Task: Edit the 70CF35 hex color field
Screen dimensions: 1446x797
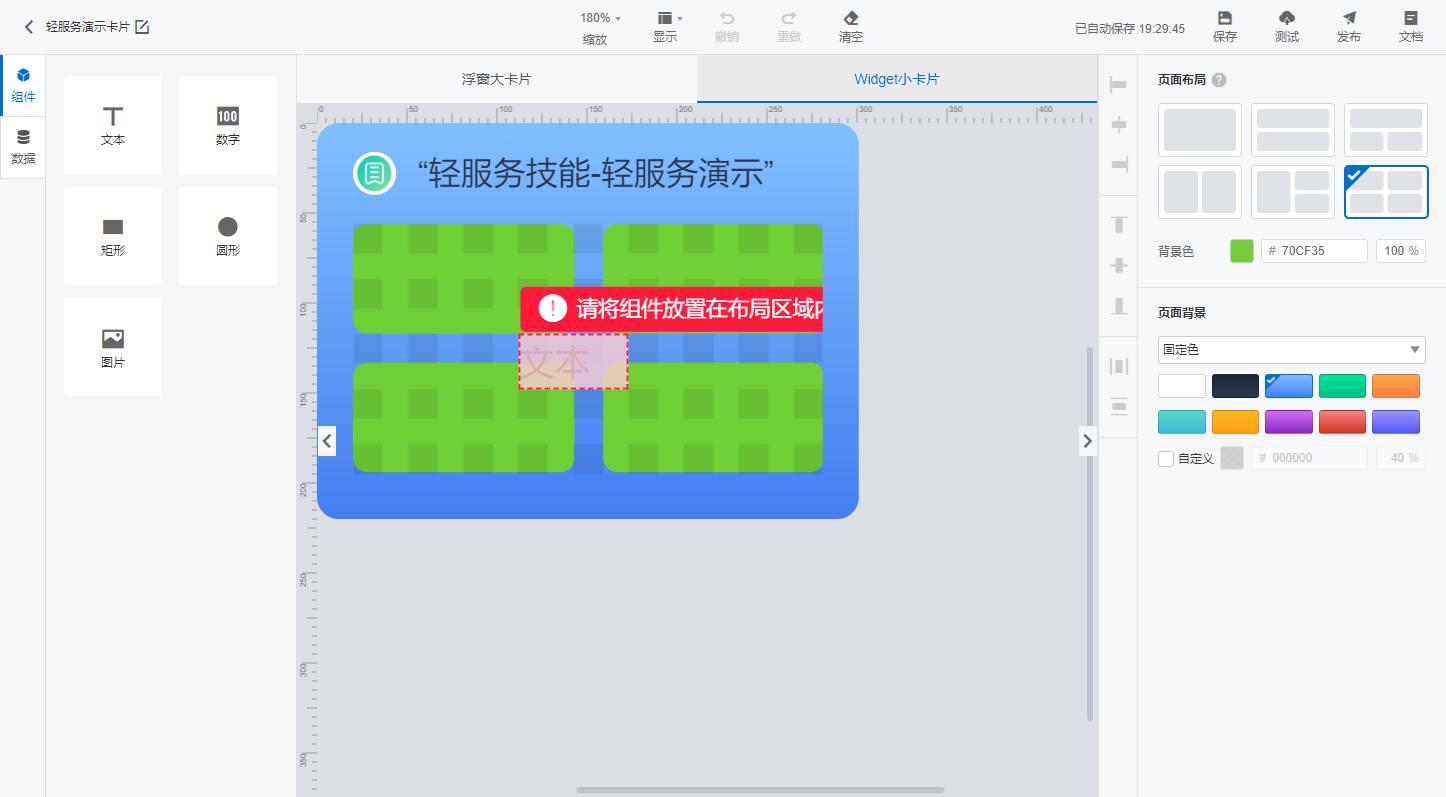Action: coord(1314,251)
